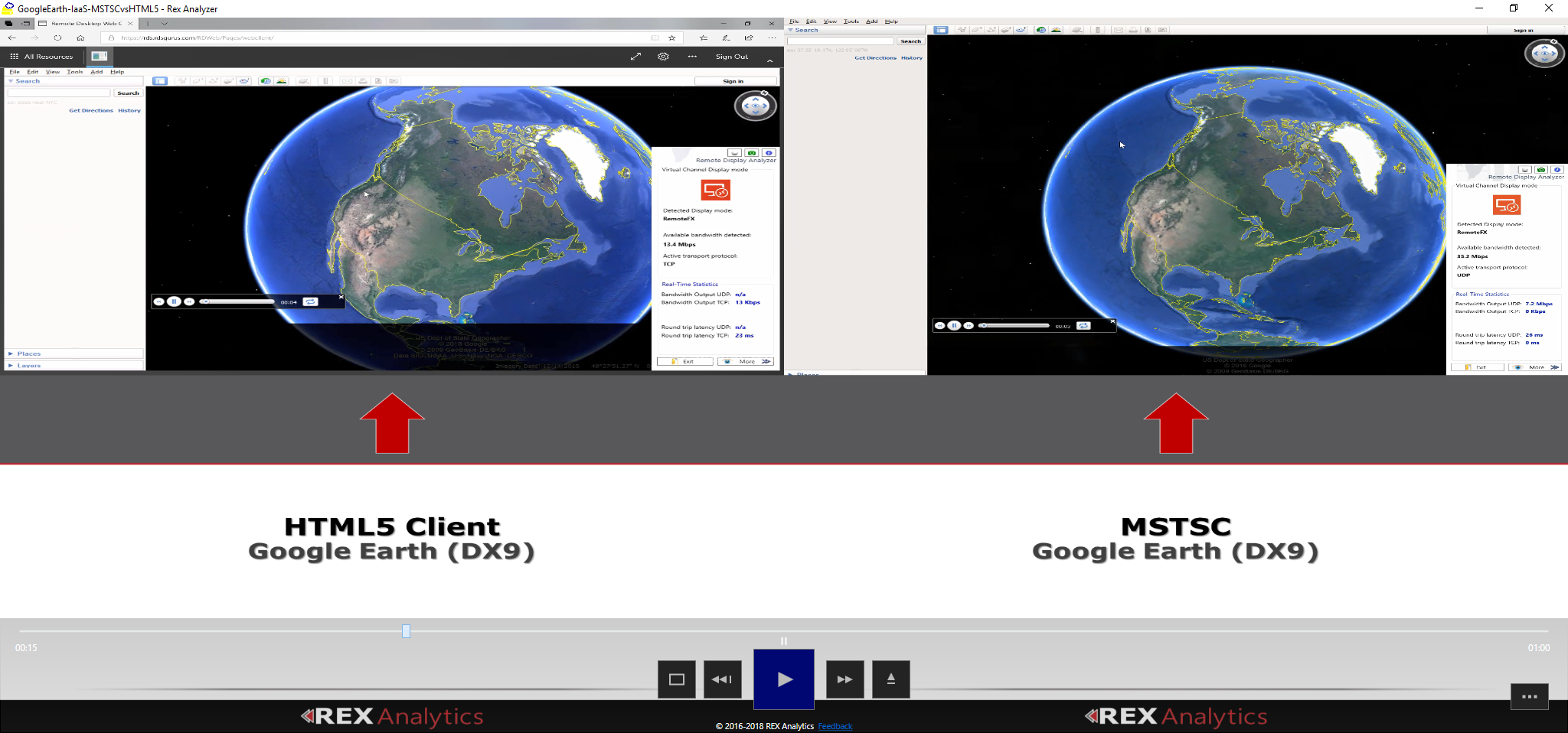Open All Resources in the web client
Image resolution: width=1568 pixels, height=733 pixels.
pos(41,57)
